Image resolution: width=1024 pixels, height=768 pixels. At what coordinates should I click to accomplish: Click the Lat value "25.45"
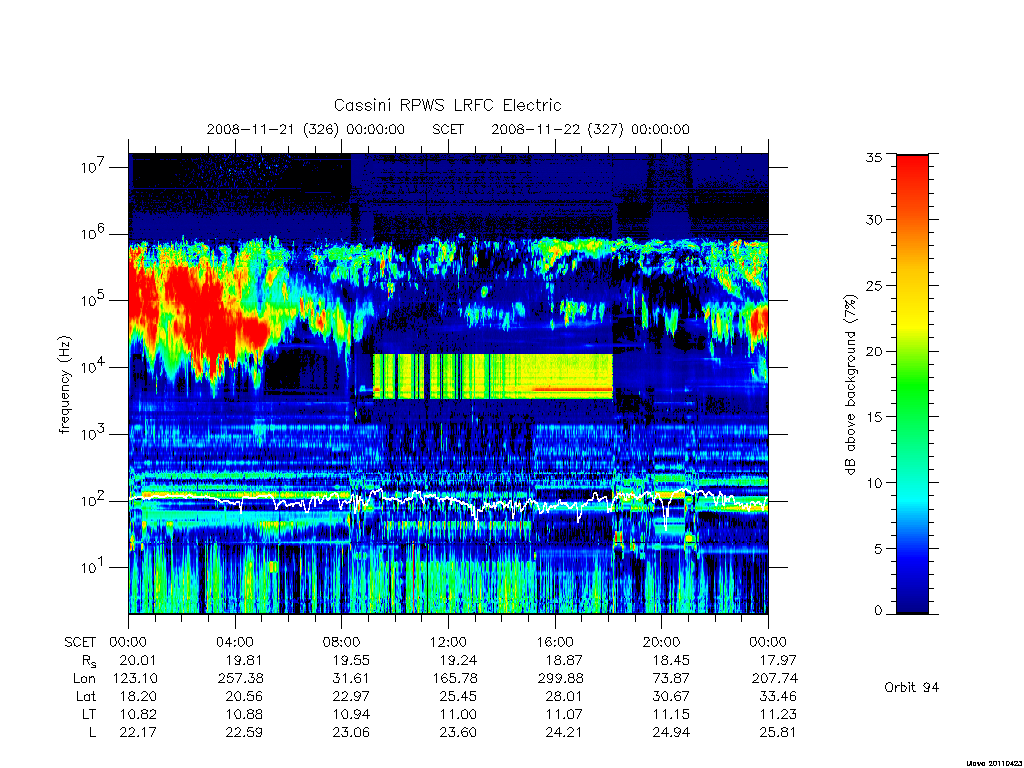(x=458, y=696)
